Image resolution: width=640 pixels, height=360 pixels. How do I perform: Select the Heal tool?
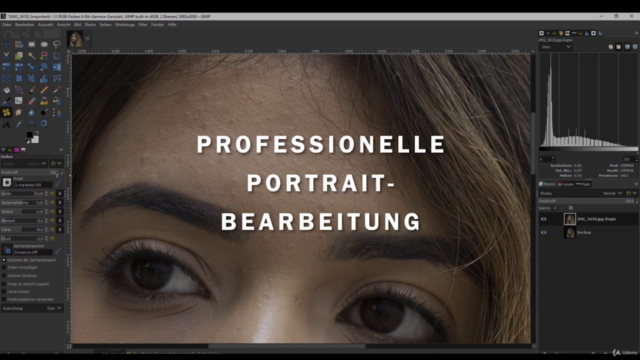point(6,112)
